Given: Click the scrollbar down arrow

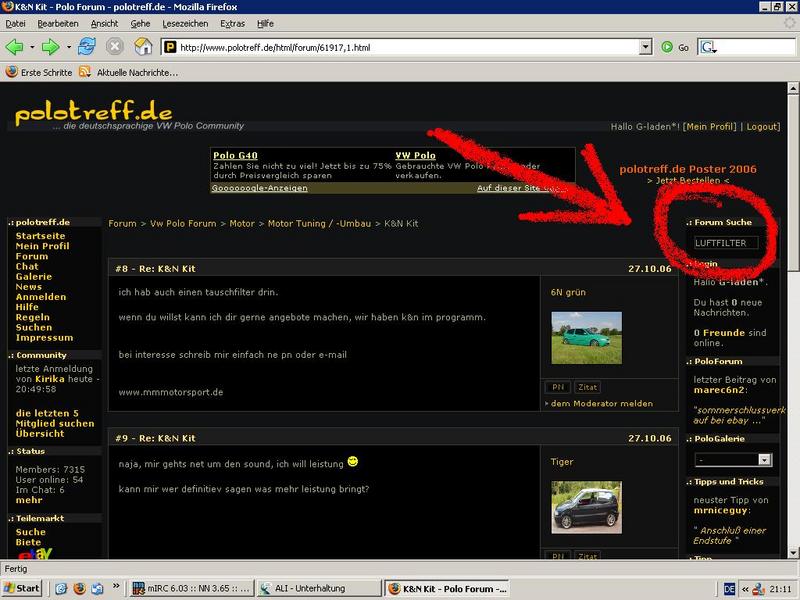Looking at the screenshot, I should [793, 553].
